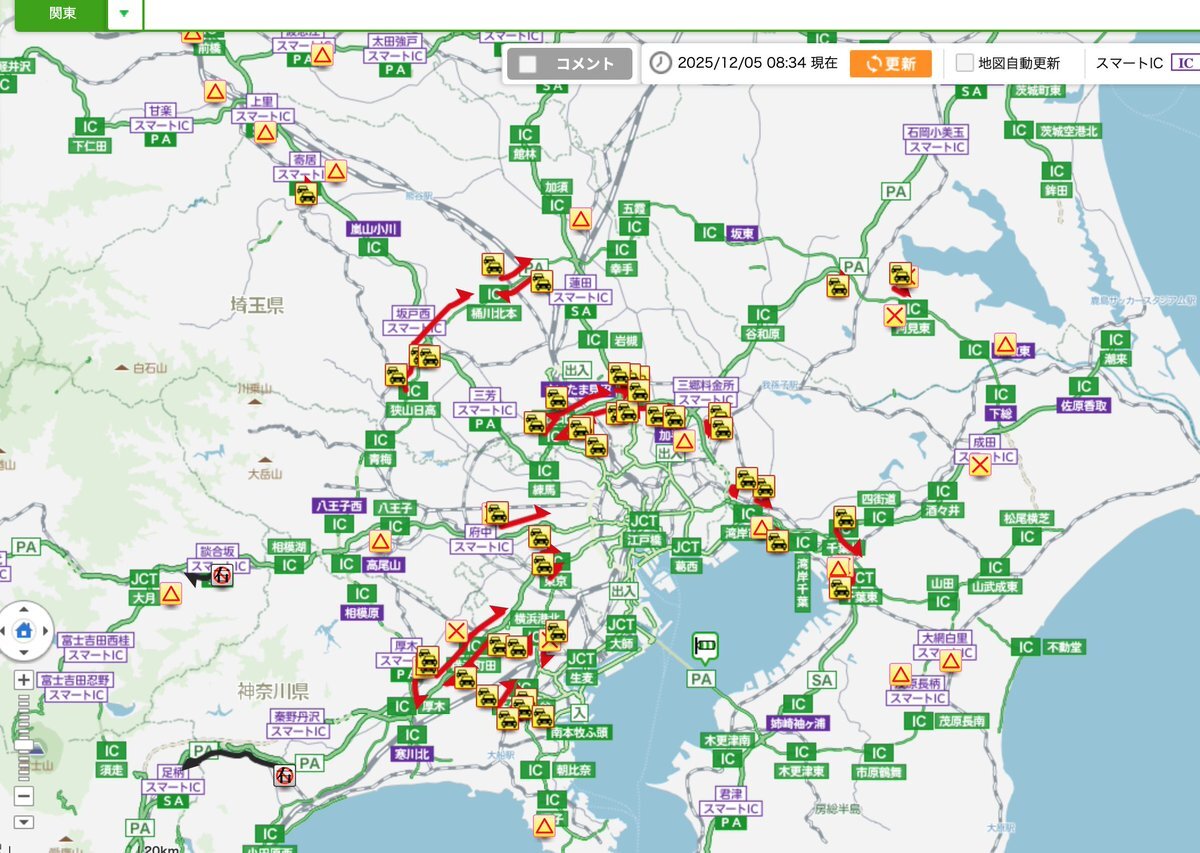Viewport: 1200px width, 853px height.
Task: Pan the map up with arrow
Action: (25, 609)
